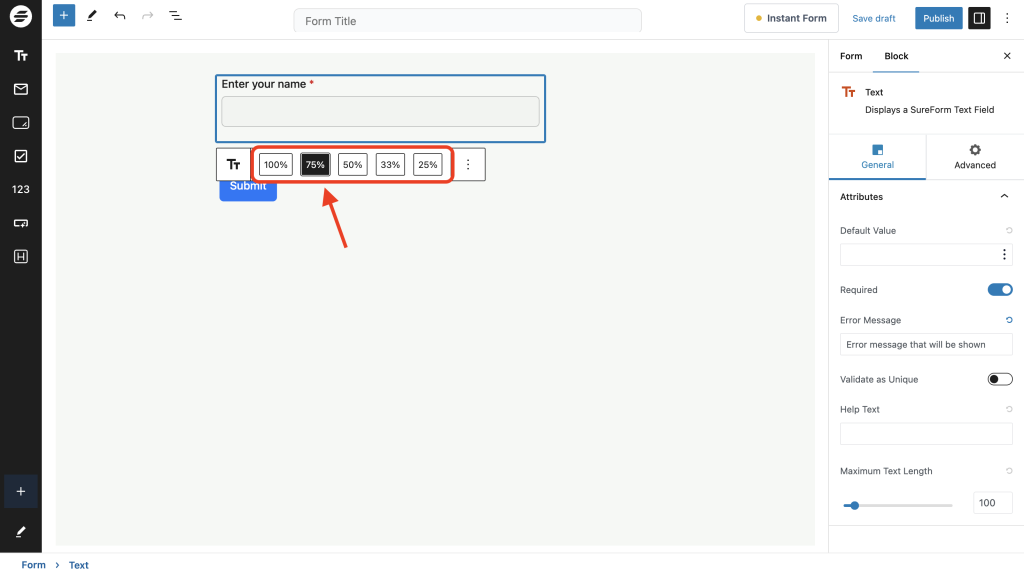This screenshot has height=577, width=1024.
Task: Enable Validate as Unique
Action: coord(998,379)
